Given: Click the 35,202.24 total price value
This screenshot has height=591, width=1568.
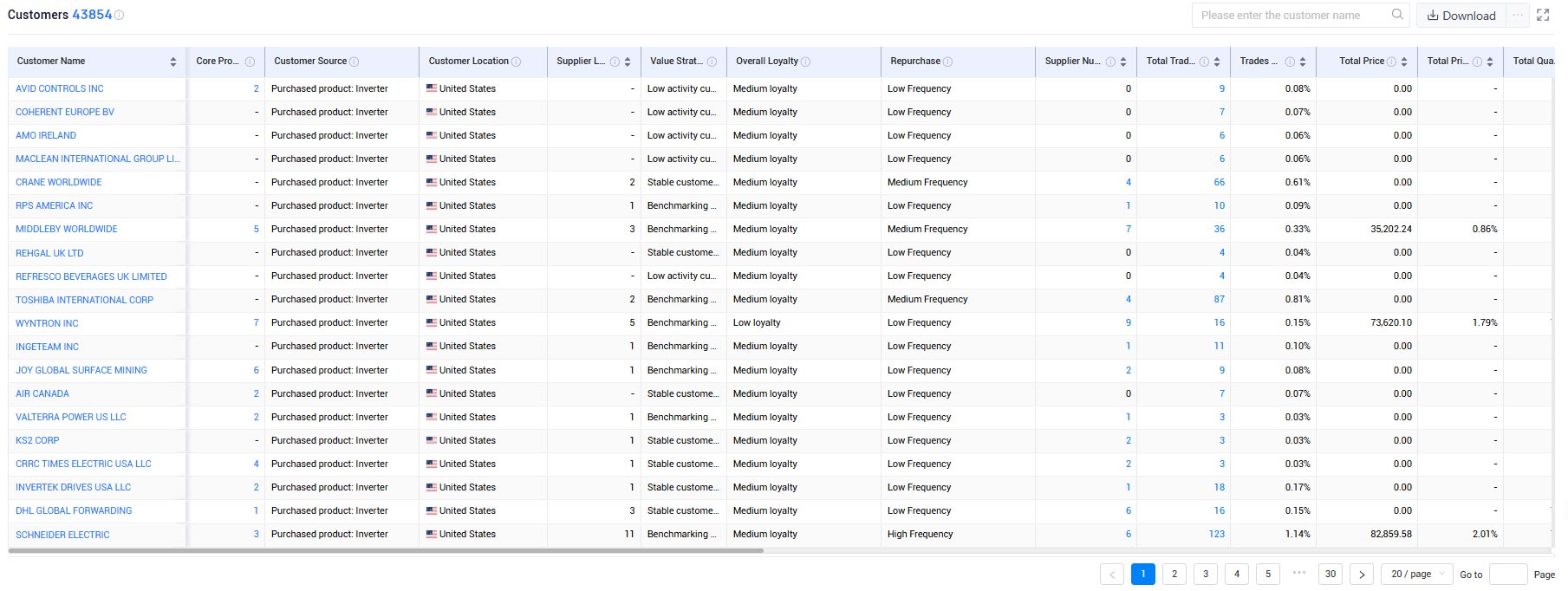Looking at the screenshot, I should click(1391, 229).
